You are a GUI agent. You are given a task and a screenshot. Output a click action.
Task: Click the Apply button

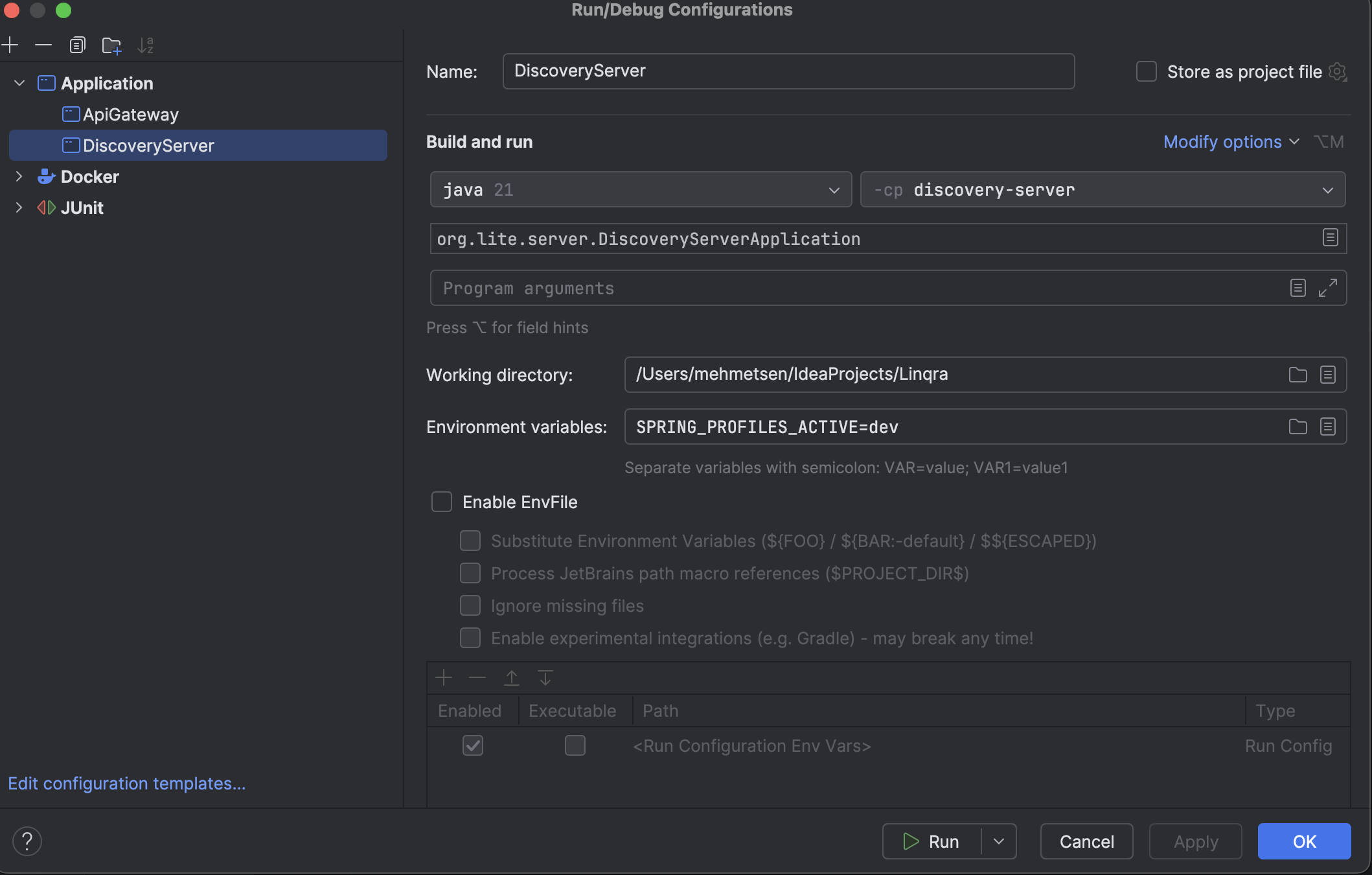(1195, 841)
